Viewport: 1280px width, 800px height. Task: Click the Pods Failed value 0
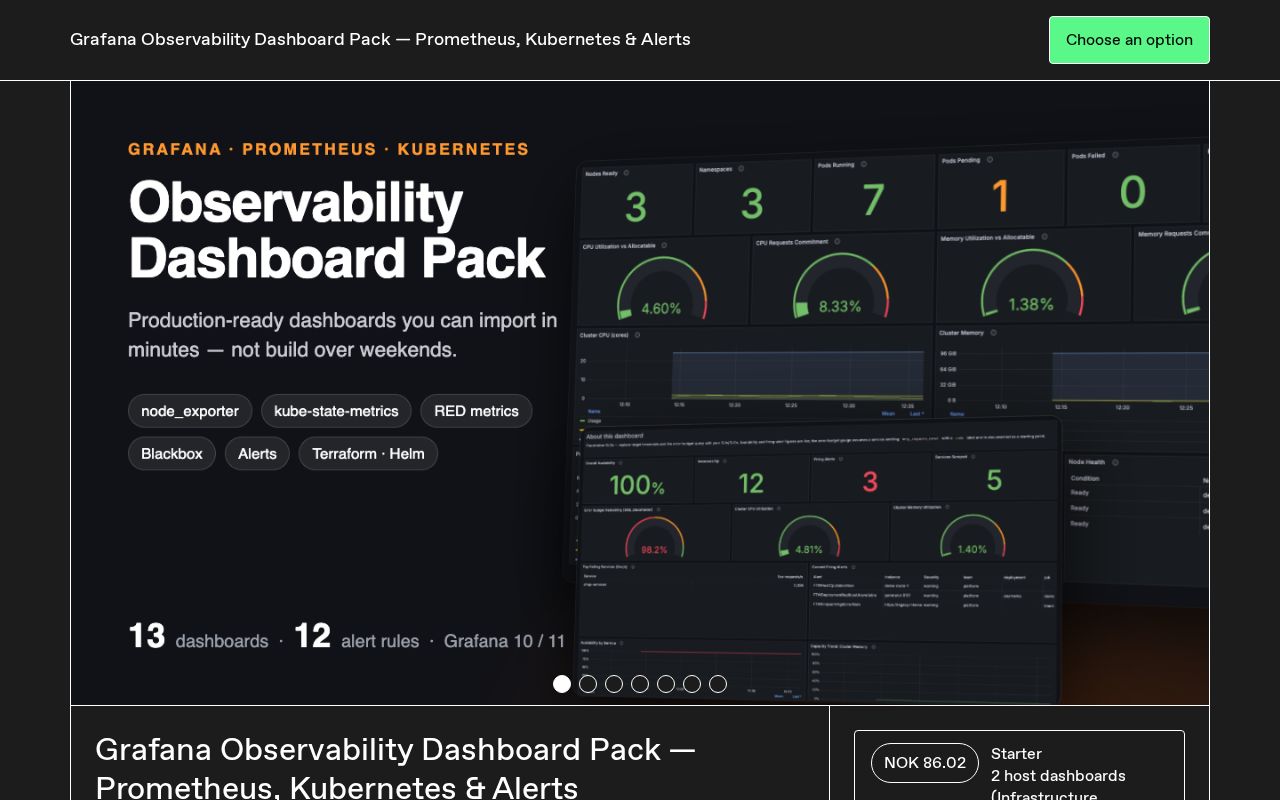1132,191
